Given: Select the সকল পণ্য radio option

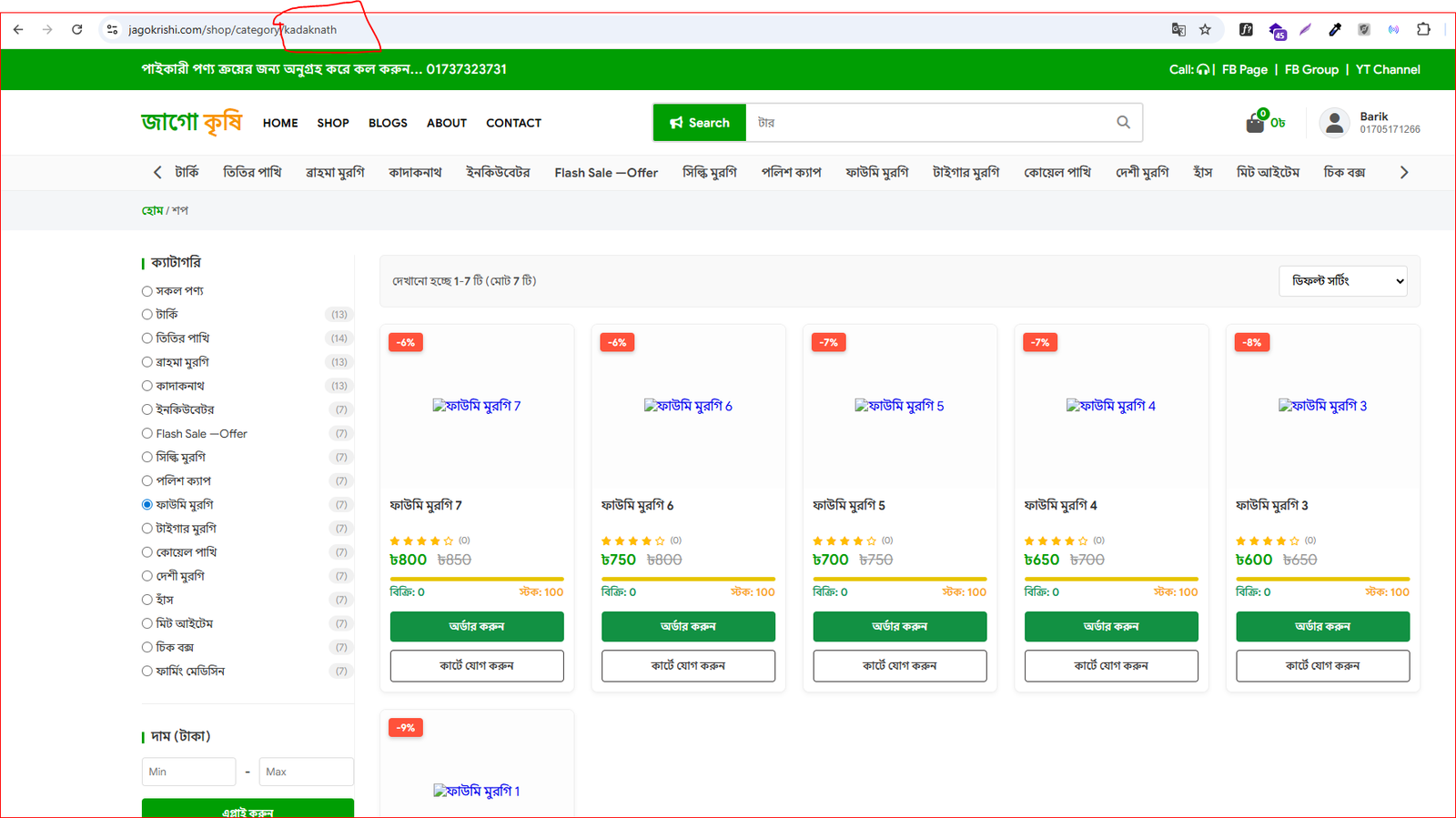Looking at the screenshot, I should point(147,291).
